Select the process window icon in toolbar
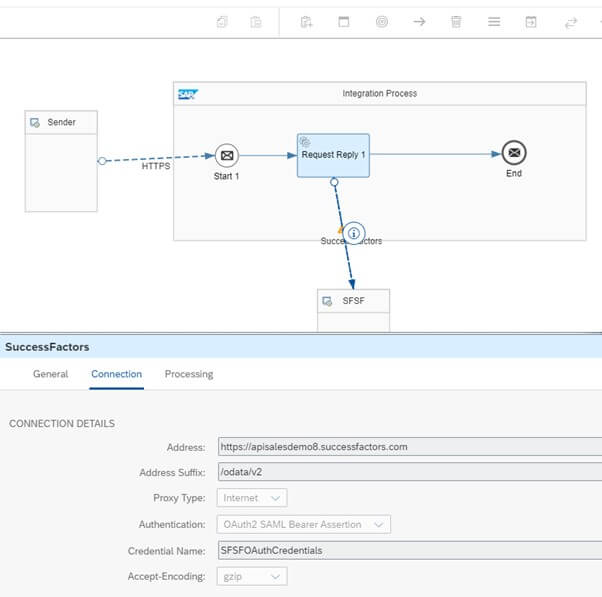 pyautogui.click(x=344, y=21)
